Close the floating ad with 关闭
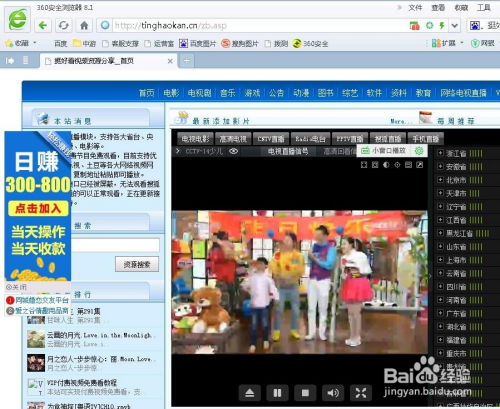The width and height of the screenshot is (500, 409). coord(16,287)
